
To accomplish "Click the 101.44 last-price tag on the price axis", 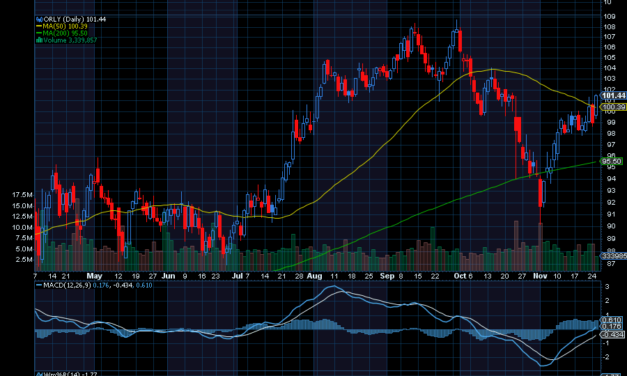I will (614, 96).
